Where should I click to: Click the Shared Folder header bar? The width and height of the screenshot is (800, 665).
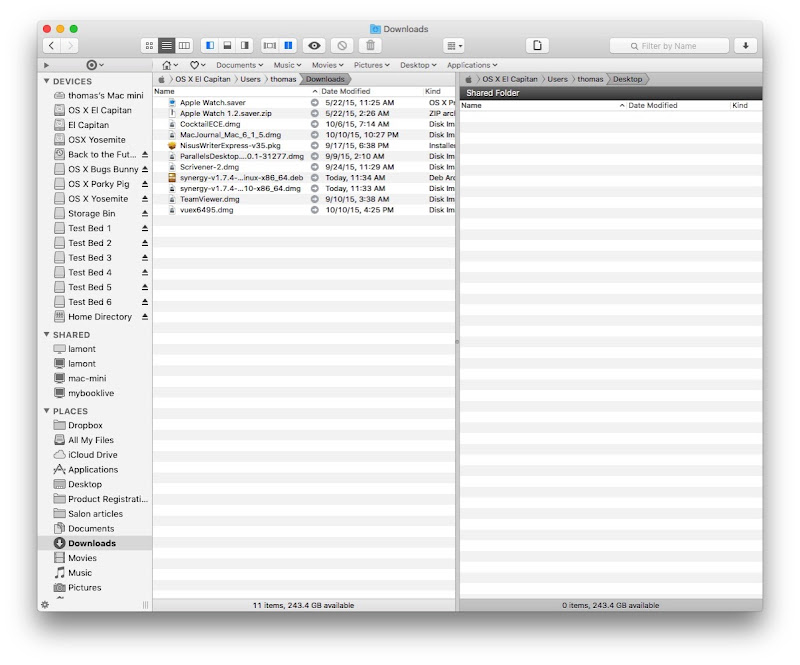(611, 93)
